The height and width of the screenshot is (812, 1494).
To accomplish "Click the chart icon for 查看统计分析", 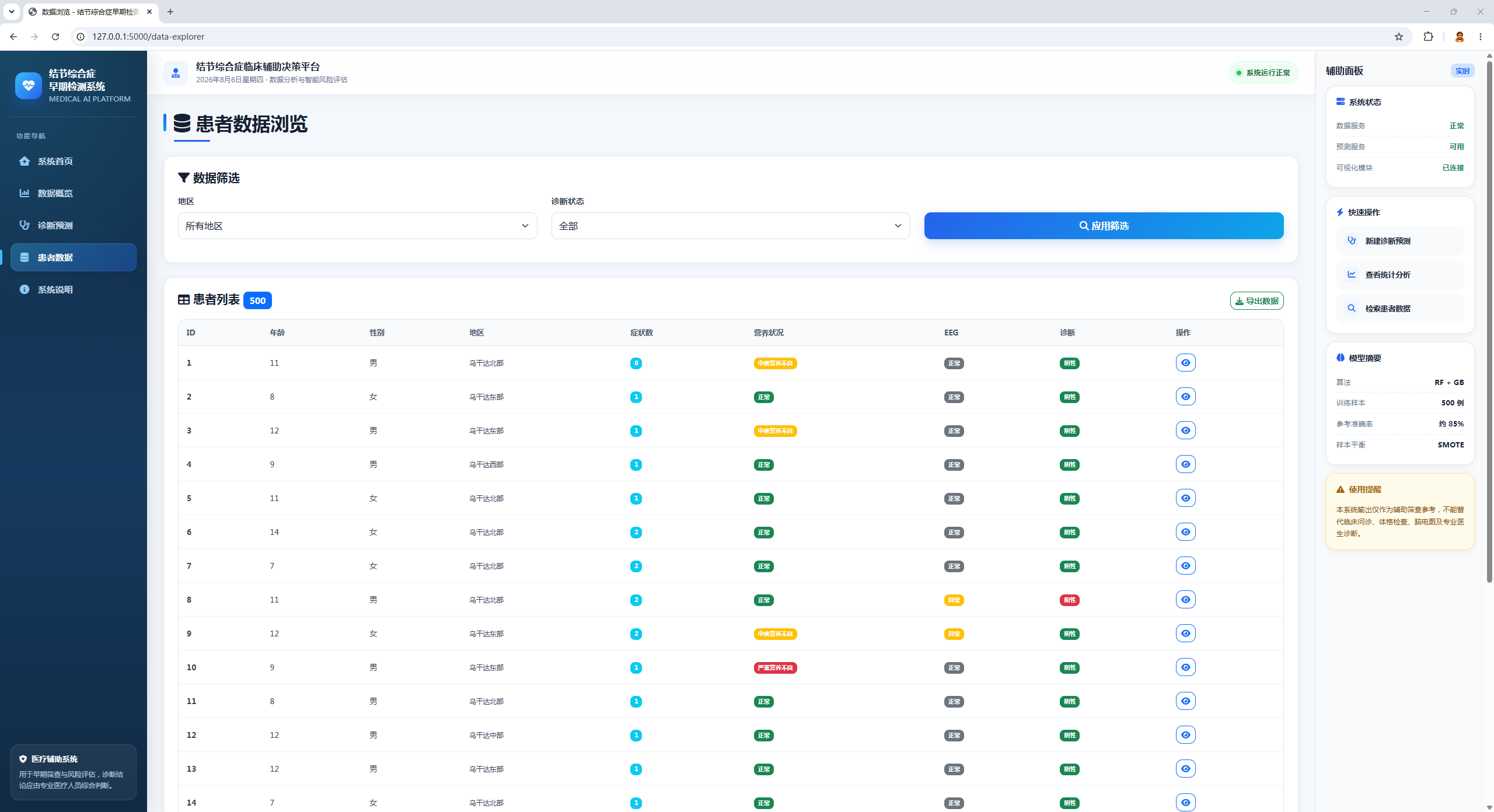I will click(x=1351, y=275).
